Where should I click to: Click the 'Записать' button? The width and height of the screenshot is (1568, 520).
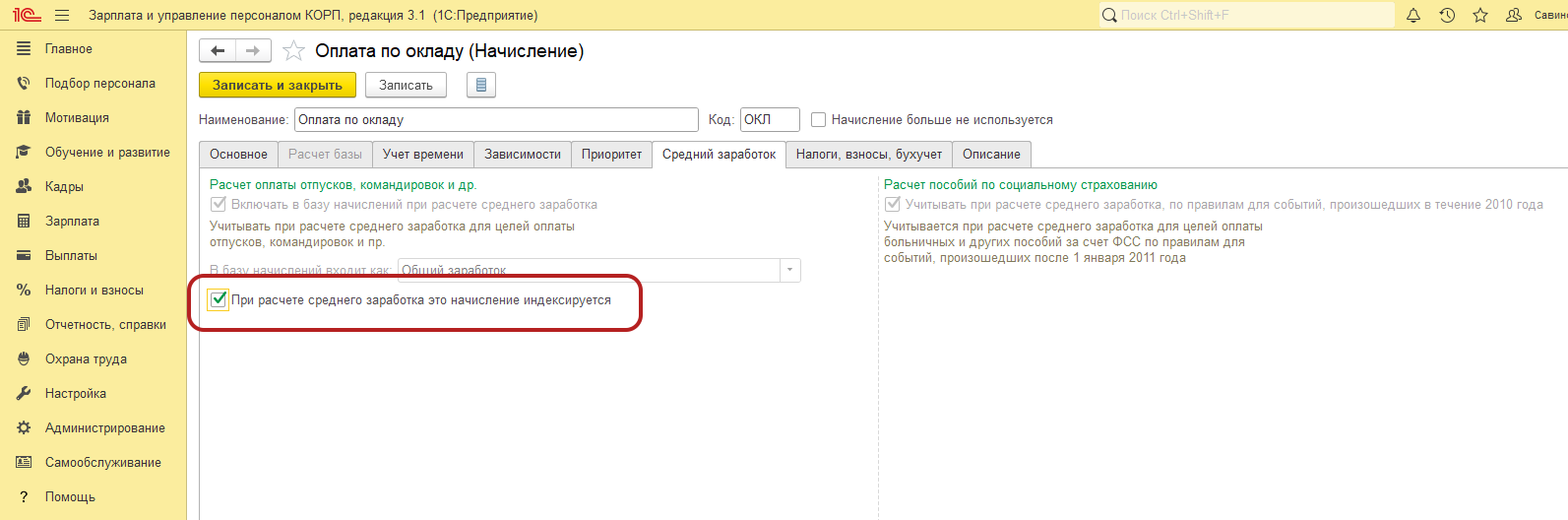point(406,86)
